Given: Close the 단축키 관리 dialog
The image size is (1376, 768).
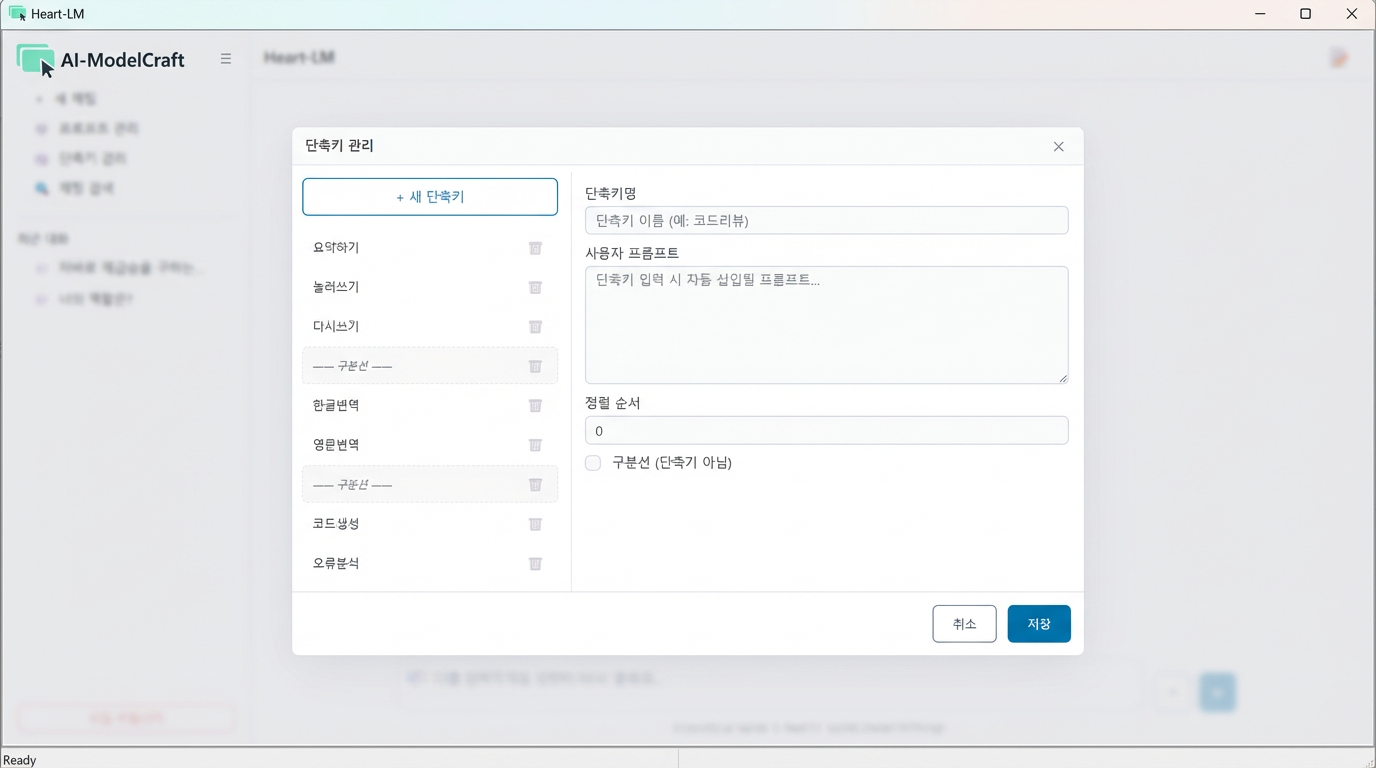Looking at the screenshot, I should (x=1058, y=146).
